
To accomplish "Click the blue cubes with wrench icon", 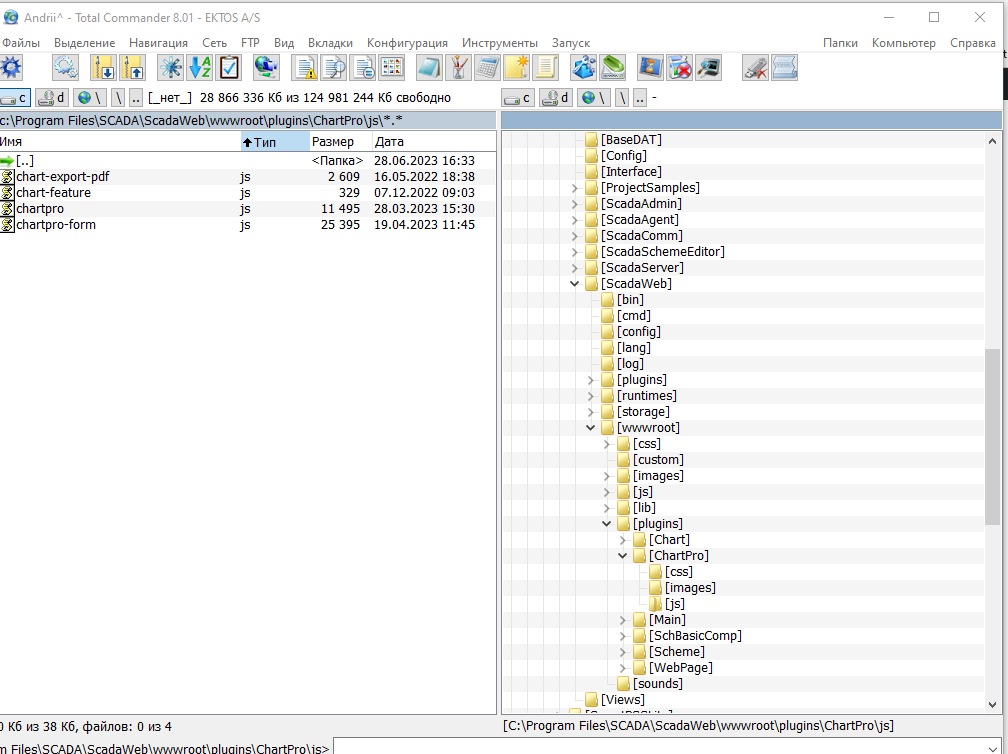I will [583, 67].
